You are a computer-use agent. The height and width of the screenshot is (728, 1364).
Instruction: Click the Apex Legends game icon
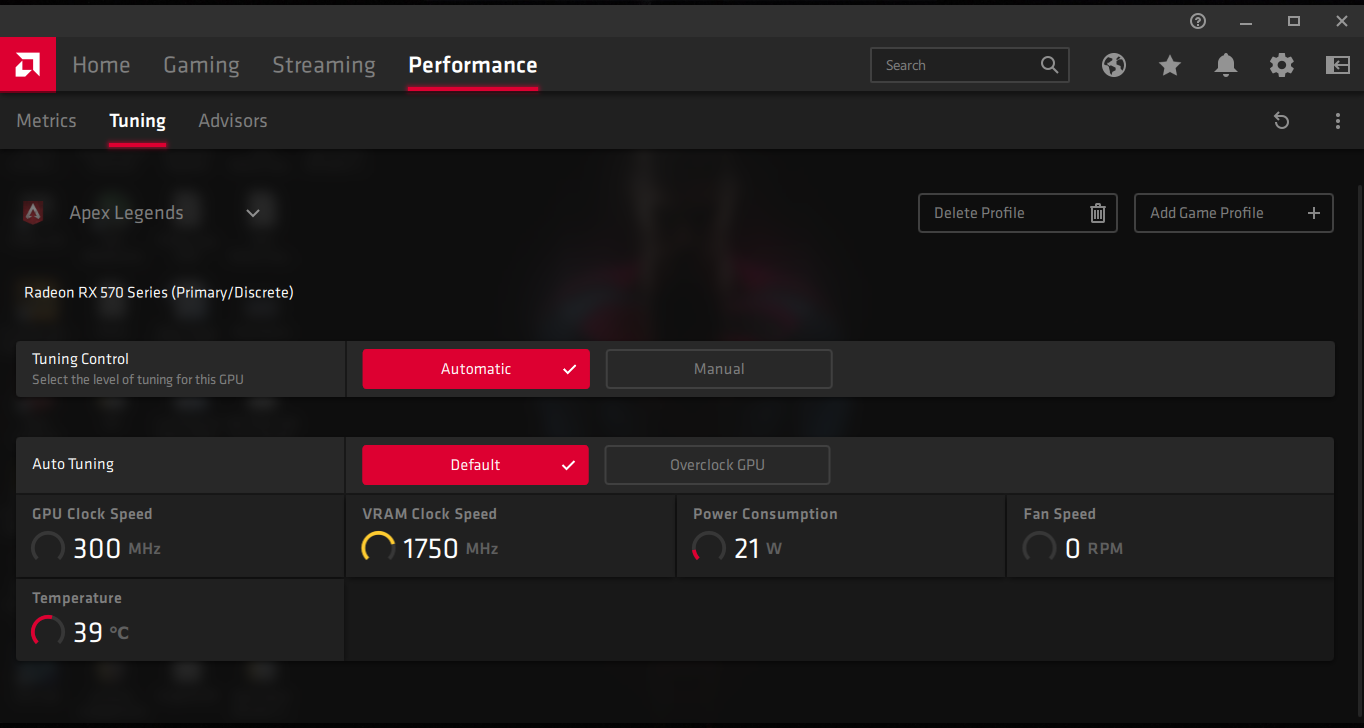tap(33, 212)
